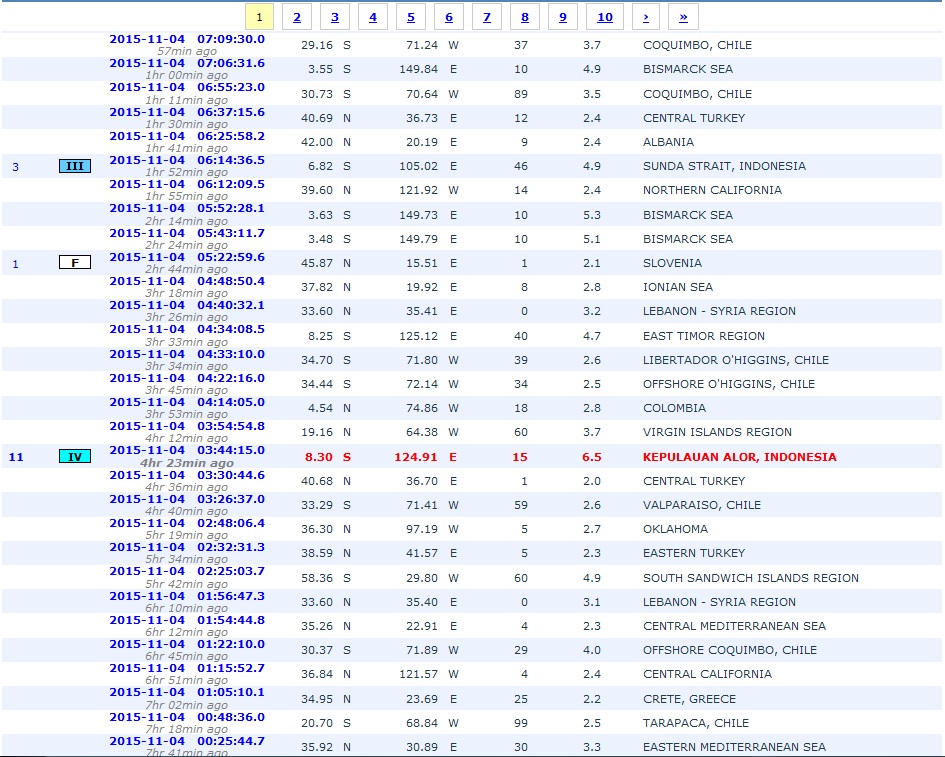
Task: Select the current page 1 button
Action: [x=259, y=17]
